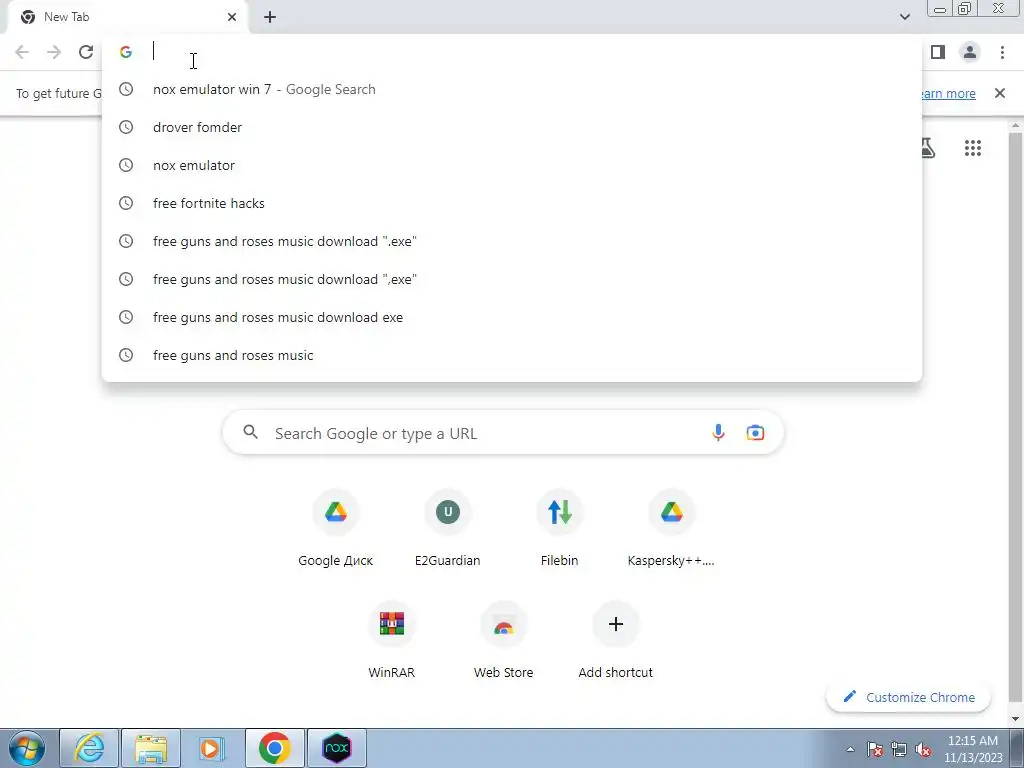The width and height of the screenshot is (1024, 768).
Task: Open the Filebin shortcut
Action: (560, 530)
